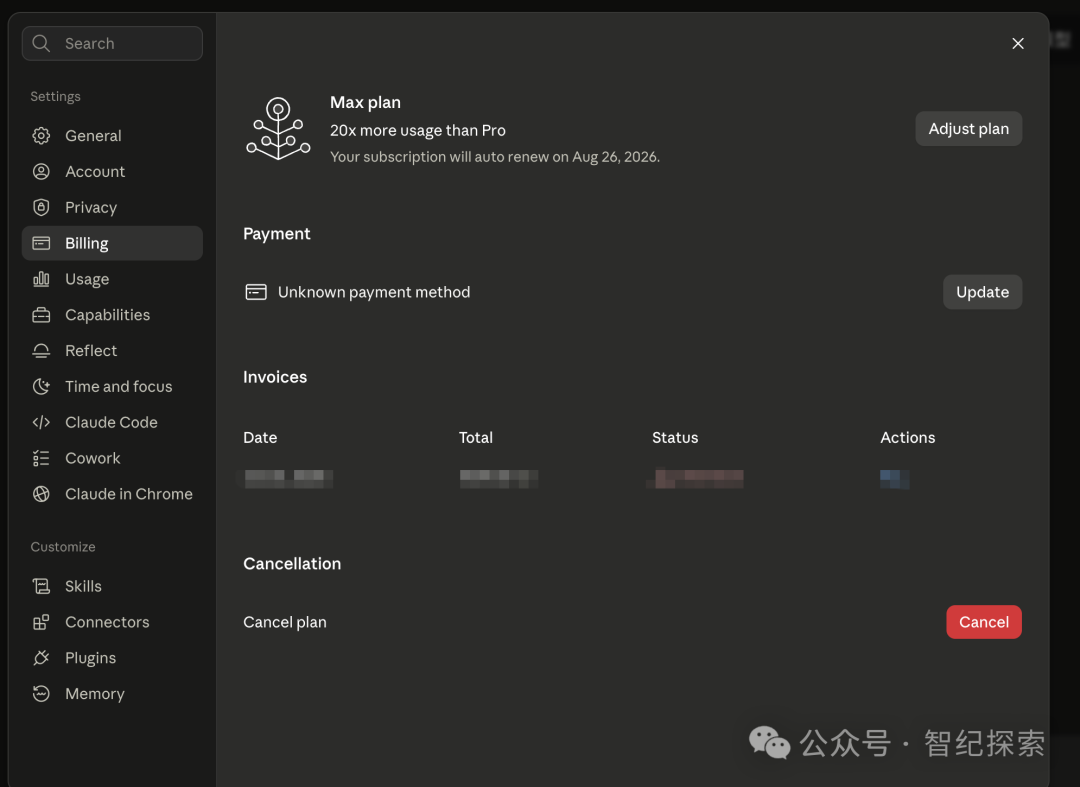Click the Cancellation heading
This screenshot has width=1080, height=787.
292,563
